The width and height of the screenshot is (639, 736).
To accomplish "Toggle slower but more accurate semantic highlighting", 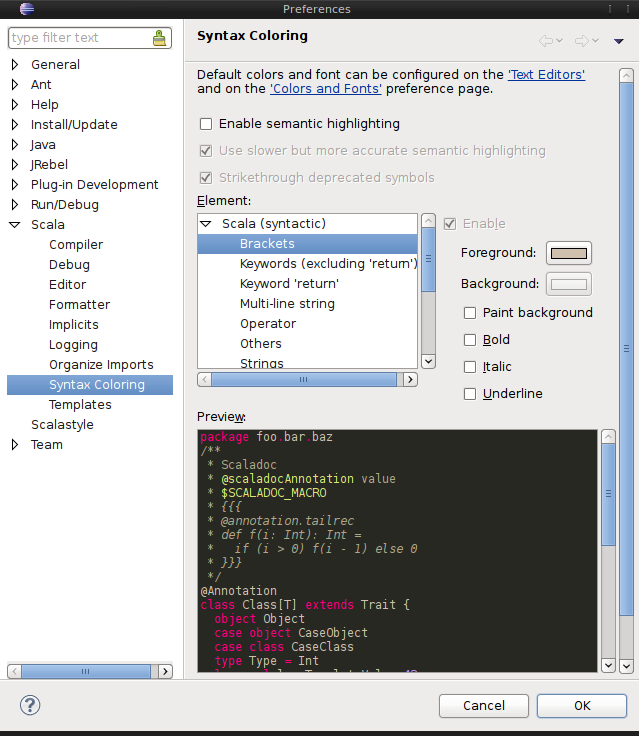I will pyautogui.click(x=206, y=151).
